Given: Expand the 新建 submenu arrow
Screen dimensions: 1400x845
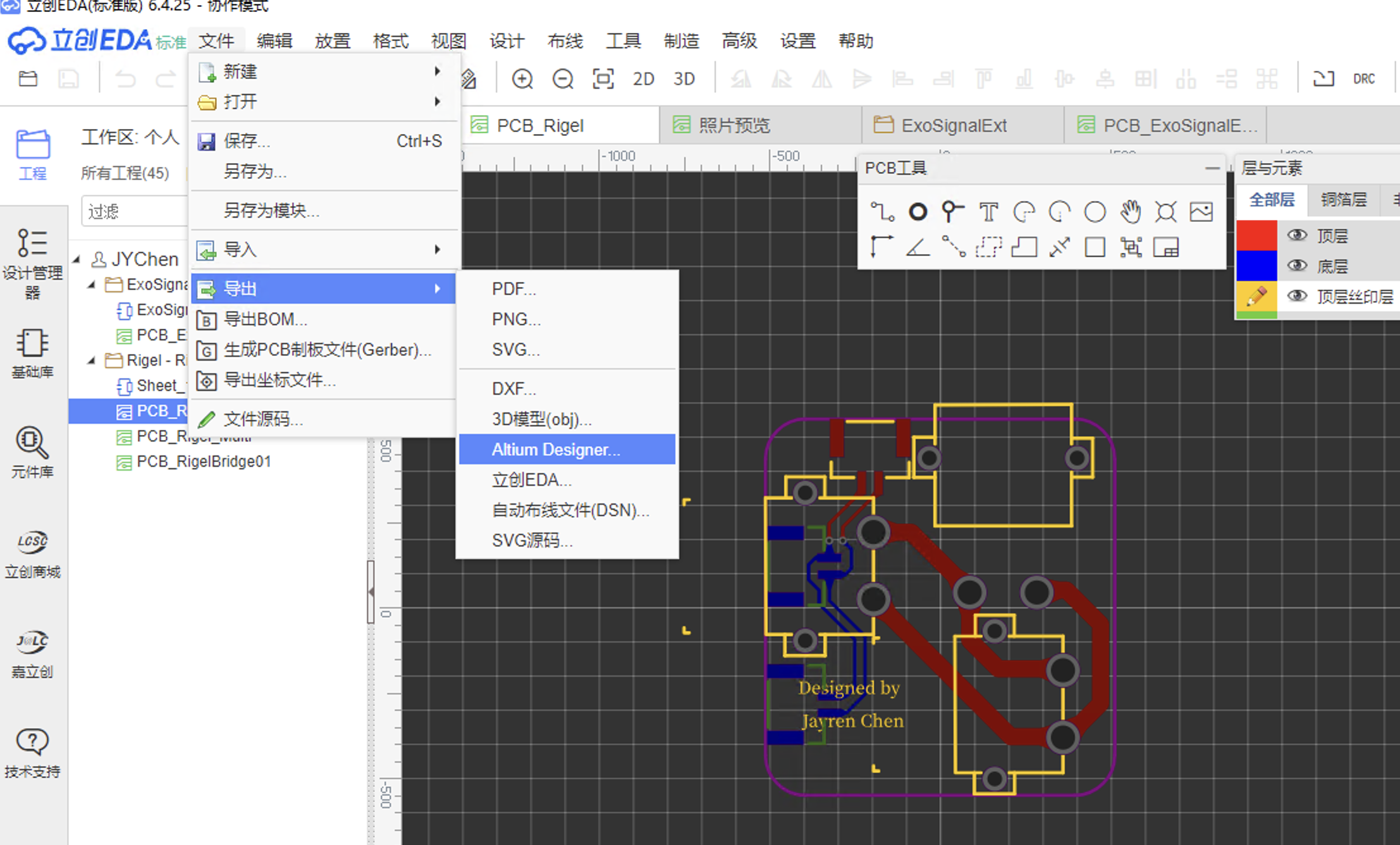Looking at the screenshot, I should pyautogui.click(x=437, y=71).
